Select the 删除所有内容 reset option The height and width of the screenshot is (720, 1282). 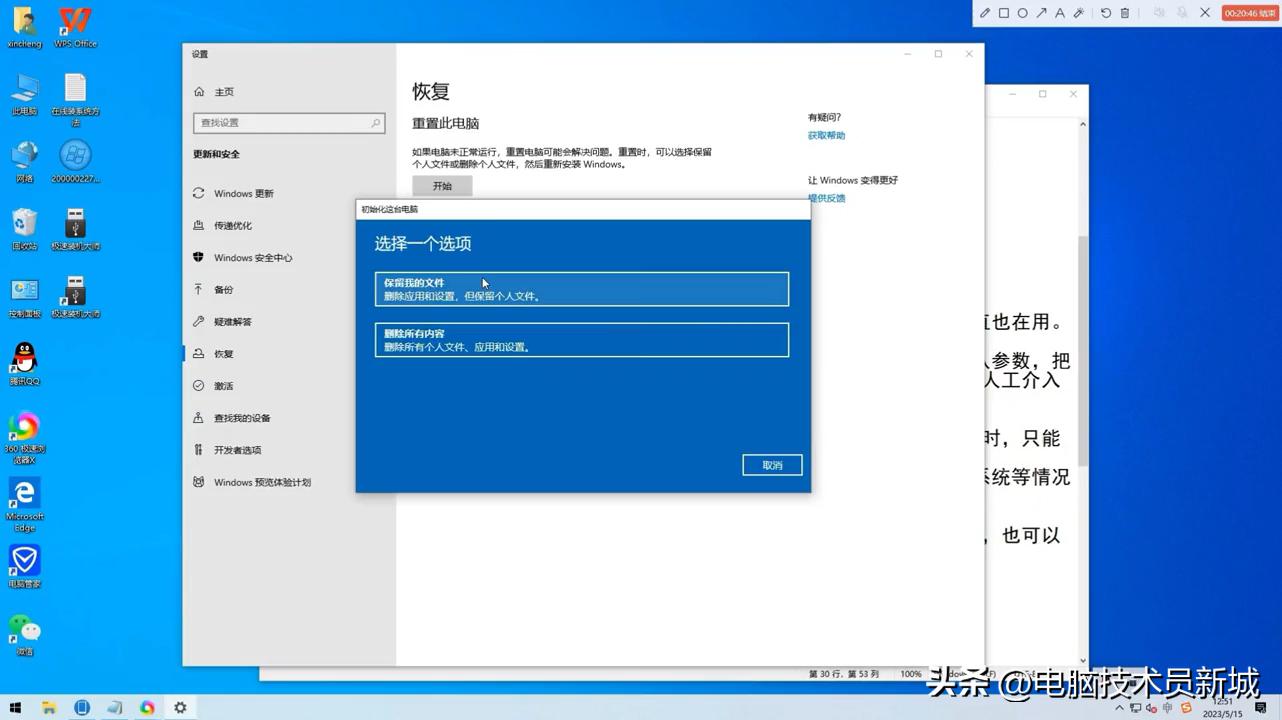[580, 339]
